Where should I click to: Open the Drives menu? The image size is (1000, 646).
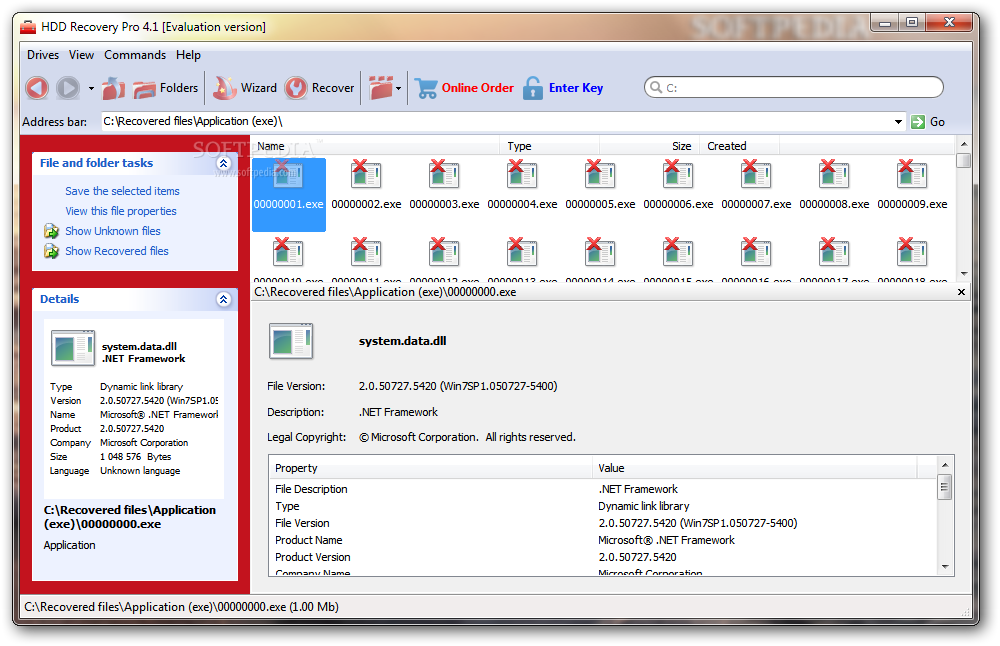[x=43, y=55]
